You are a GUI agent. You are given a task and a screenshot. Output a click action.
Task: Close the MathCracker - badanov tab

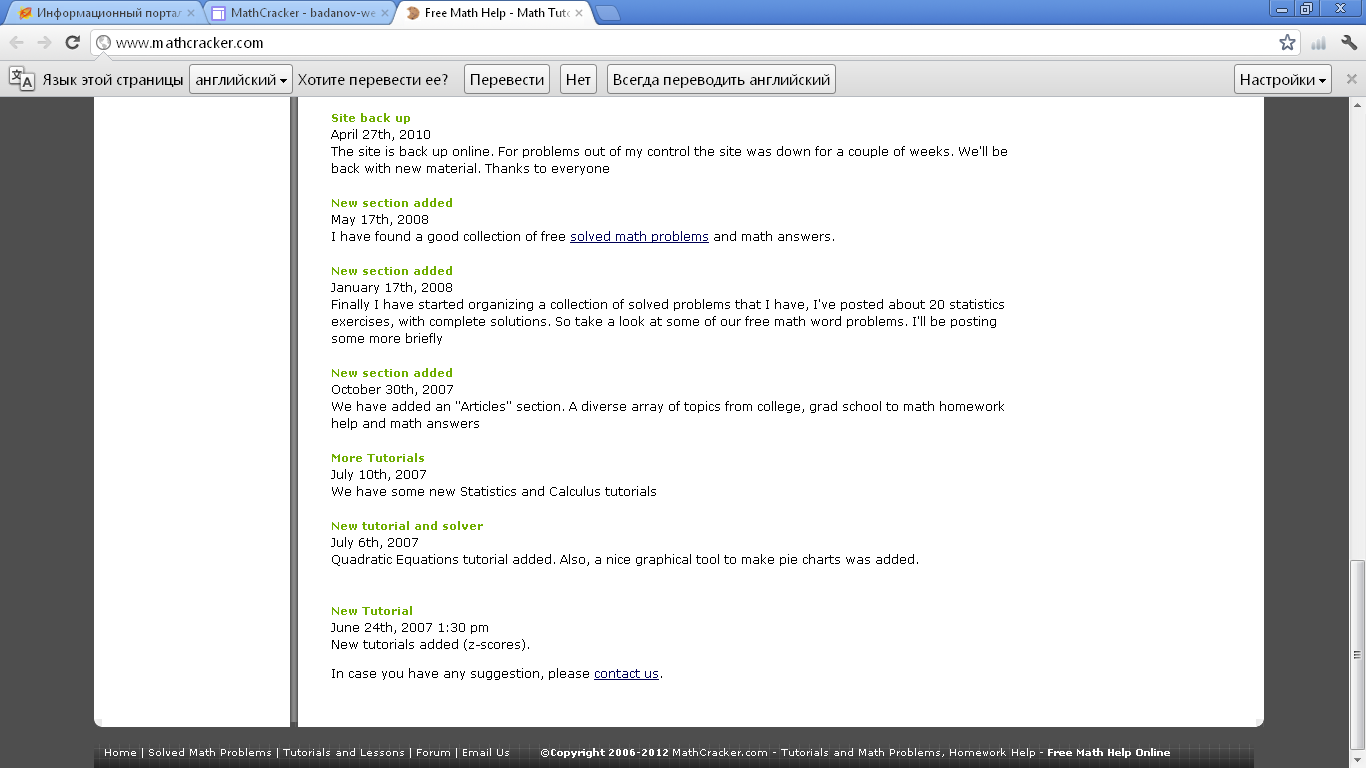tap(385, 14)
